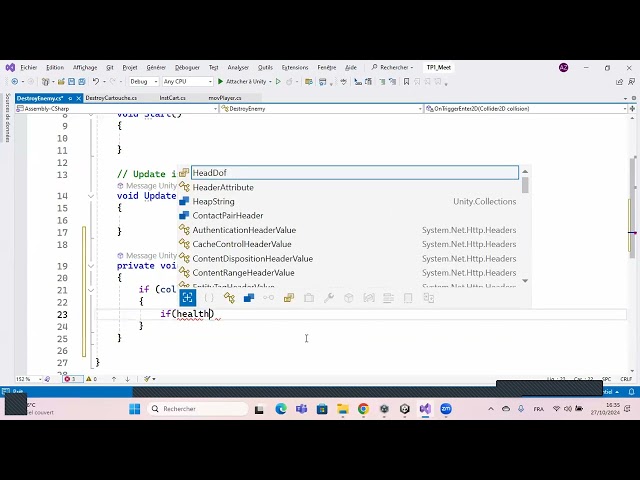Go to previous issue arrow

(x=114, y=379)
